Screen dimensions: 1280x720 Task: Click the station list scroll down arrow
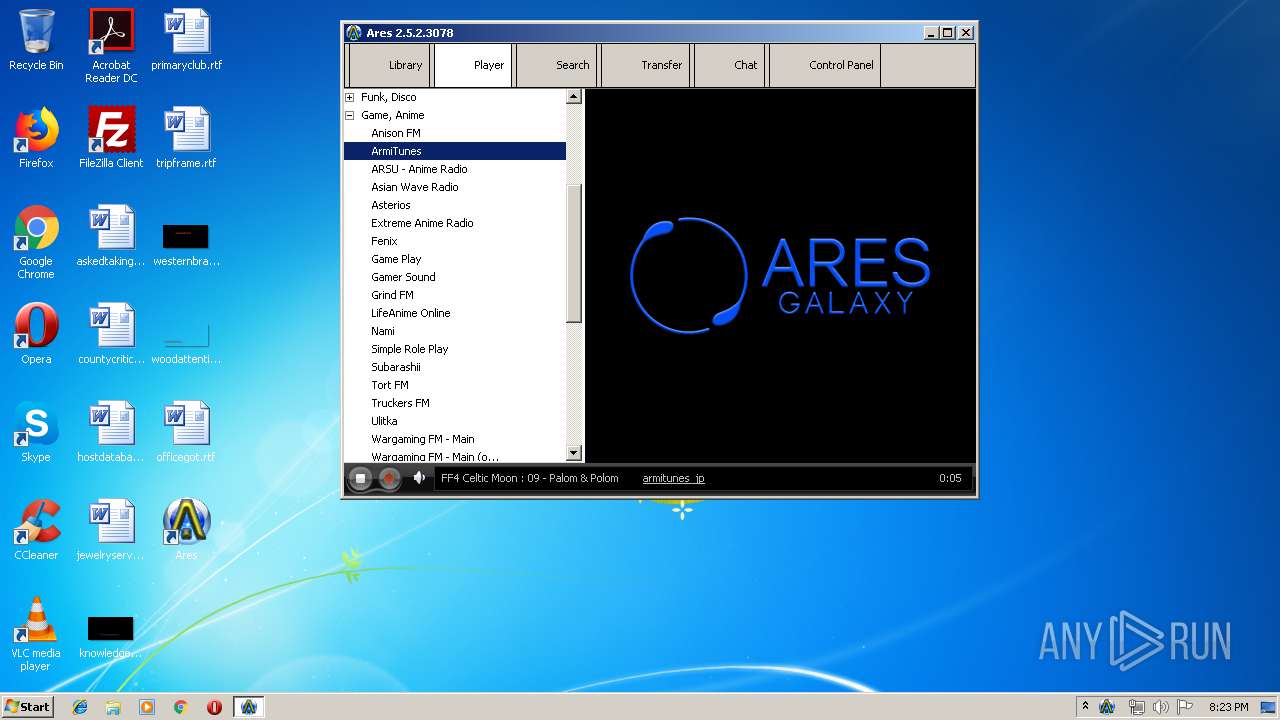[574, 453]
